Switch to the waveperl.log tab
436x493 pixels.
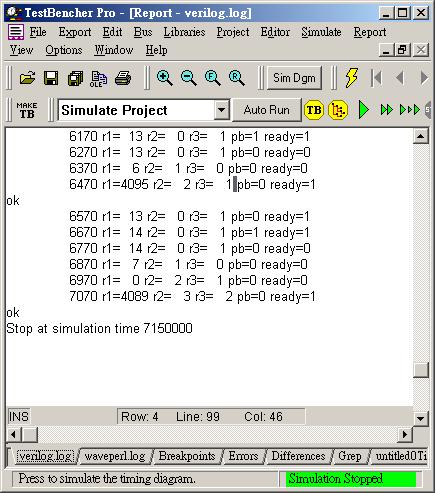[x=115, y=456]
